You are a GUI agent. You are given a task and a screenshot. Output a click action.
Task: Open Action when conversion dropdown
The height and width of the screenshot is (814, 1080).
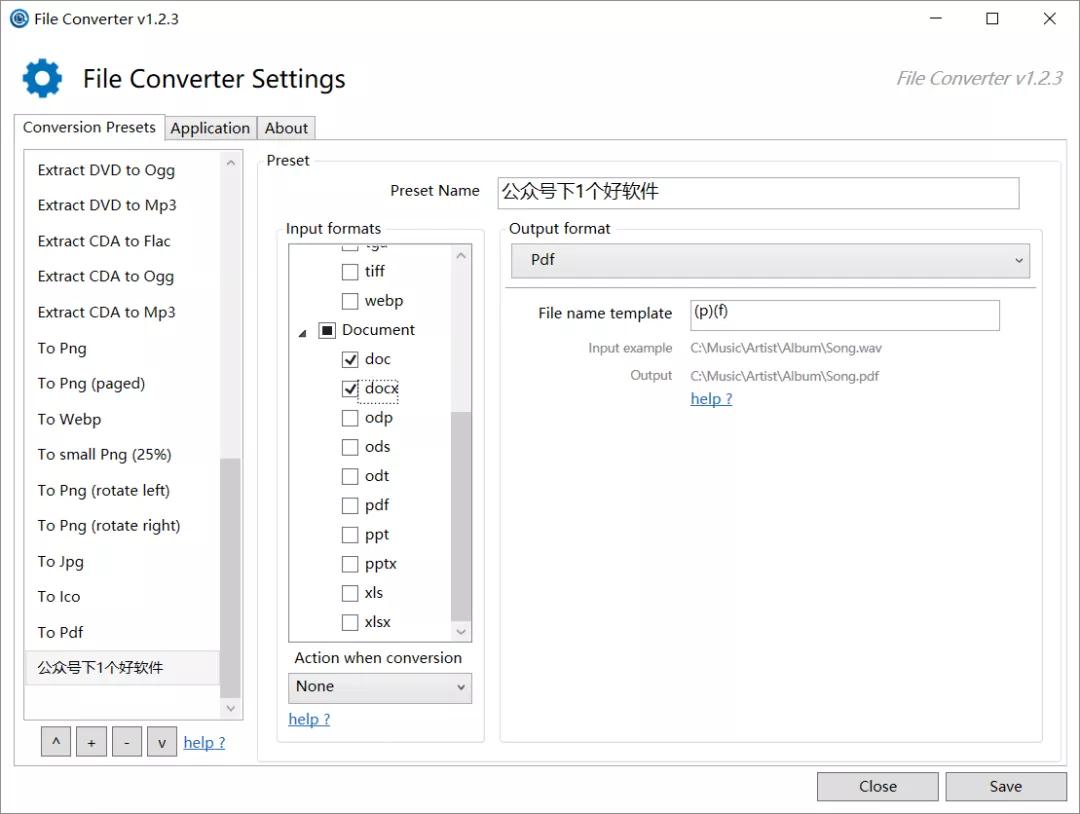(379, 687)
